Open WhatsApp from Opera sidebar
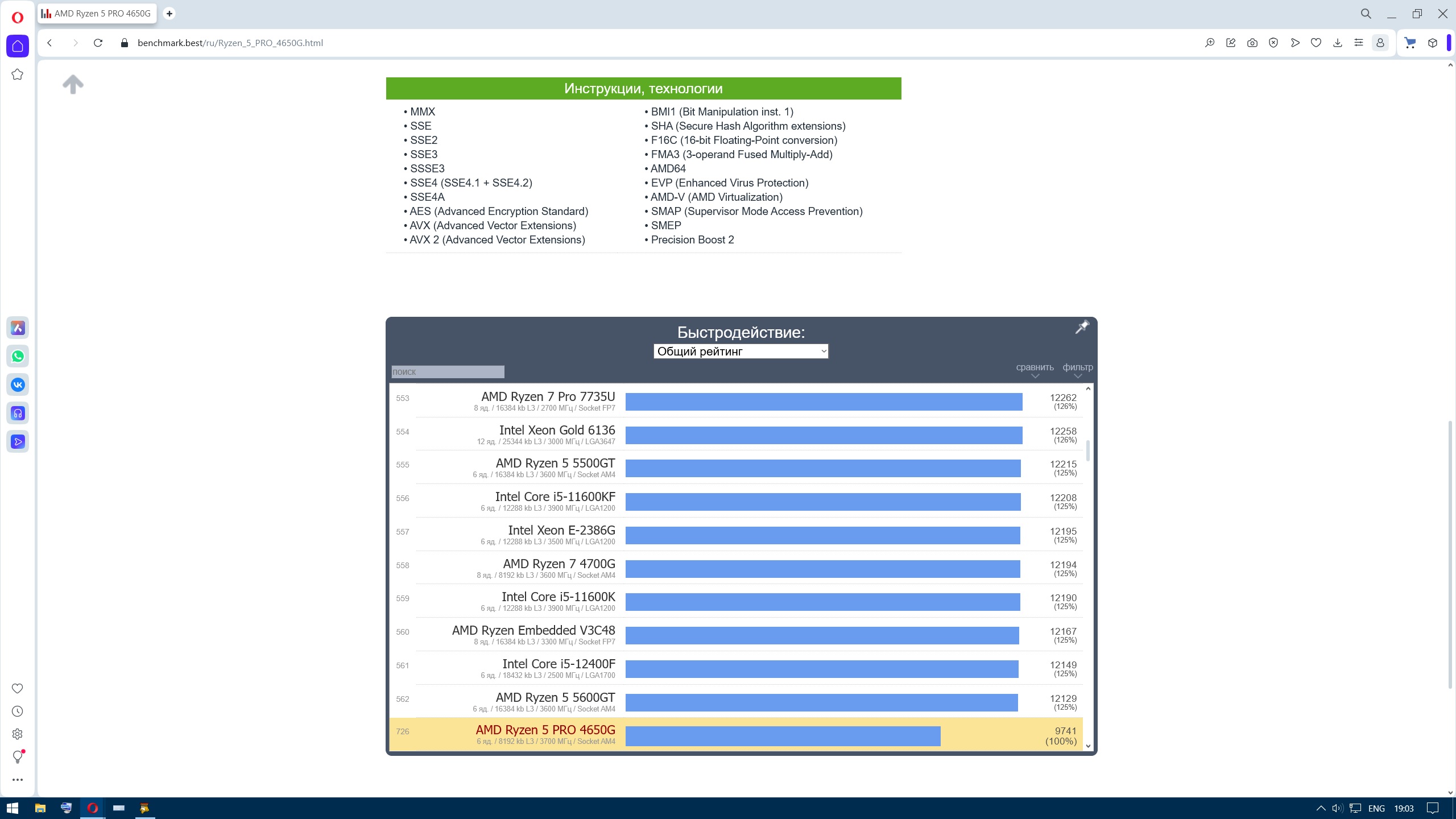The height and width of the screenshot is (819, 1456). (x=18, y=357)
